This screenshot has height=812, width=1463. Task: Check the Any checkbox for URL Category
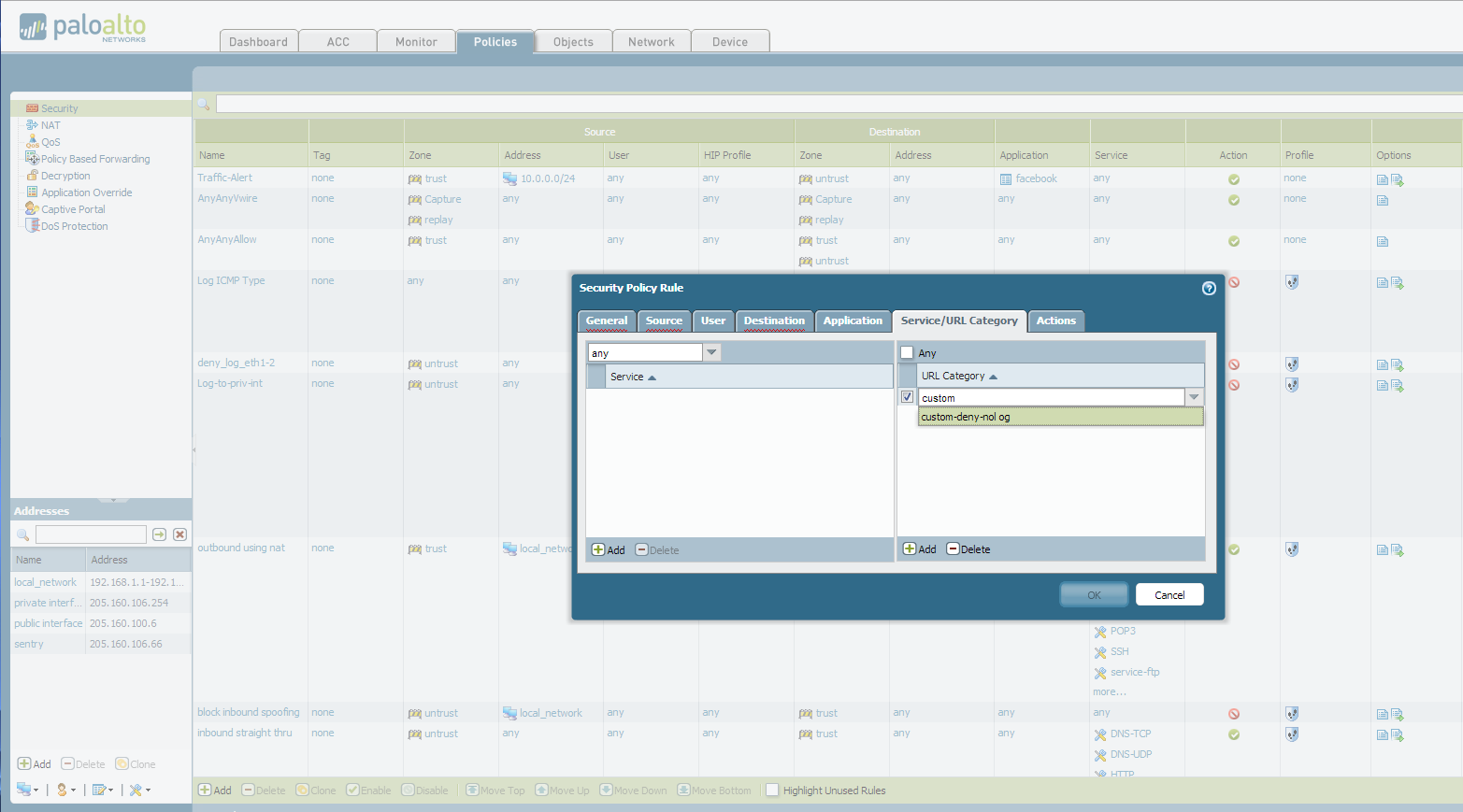tap(907, 352)
